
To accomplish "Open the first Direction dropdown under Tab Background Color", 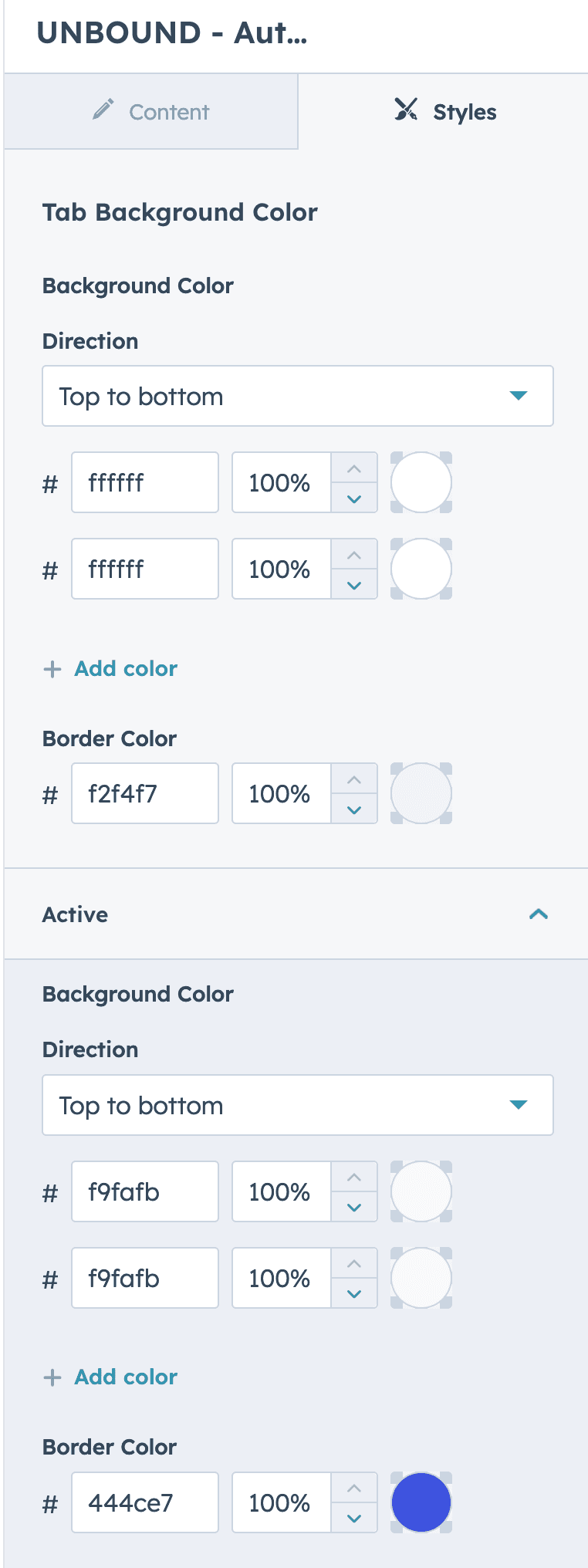I will [x=298, y=396].
